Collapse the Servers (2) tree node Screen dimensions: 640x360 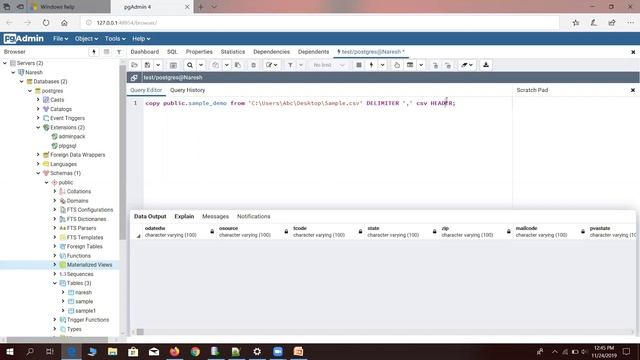[5, 63]
